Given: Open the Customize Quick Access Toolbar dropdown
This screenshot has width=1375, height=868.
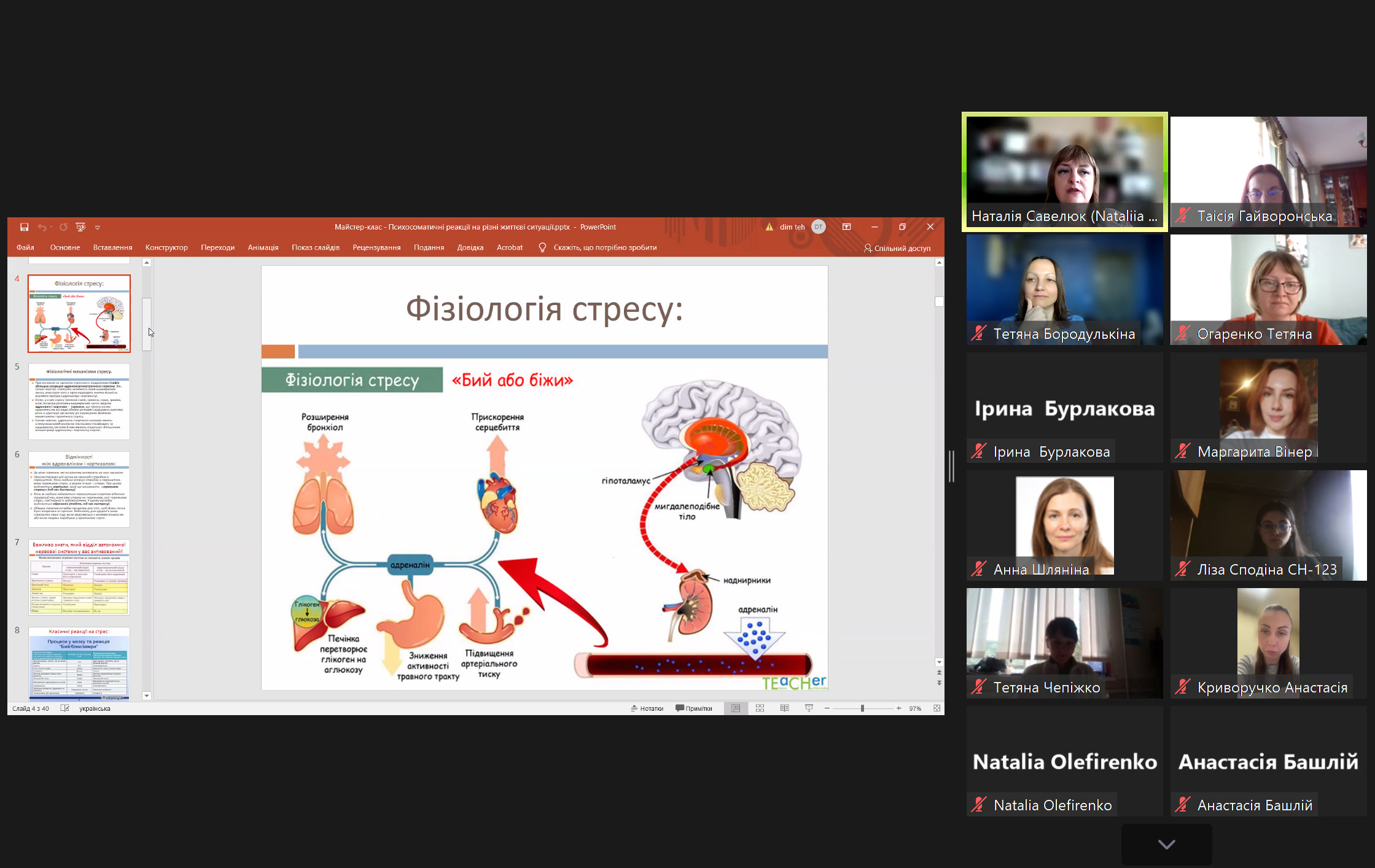Looking at the screenshot, I should pos(98,228).
